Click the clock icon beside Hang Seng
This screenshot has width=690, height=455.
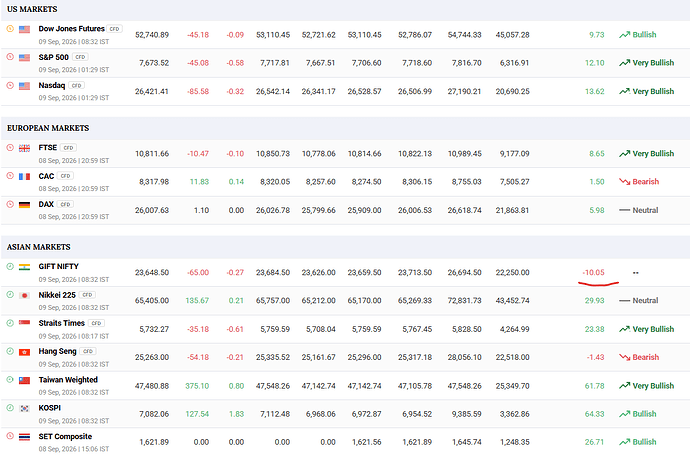click(x=10, y=351)
